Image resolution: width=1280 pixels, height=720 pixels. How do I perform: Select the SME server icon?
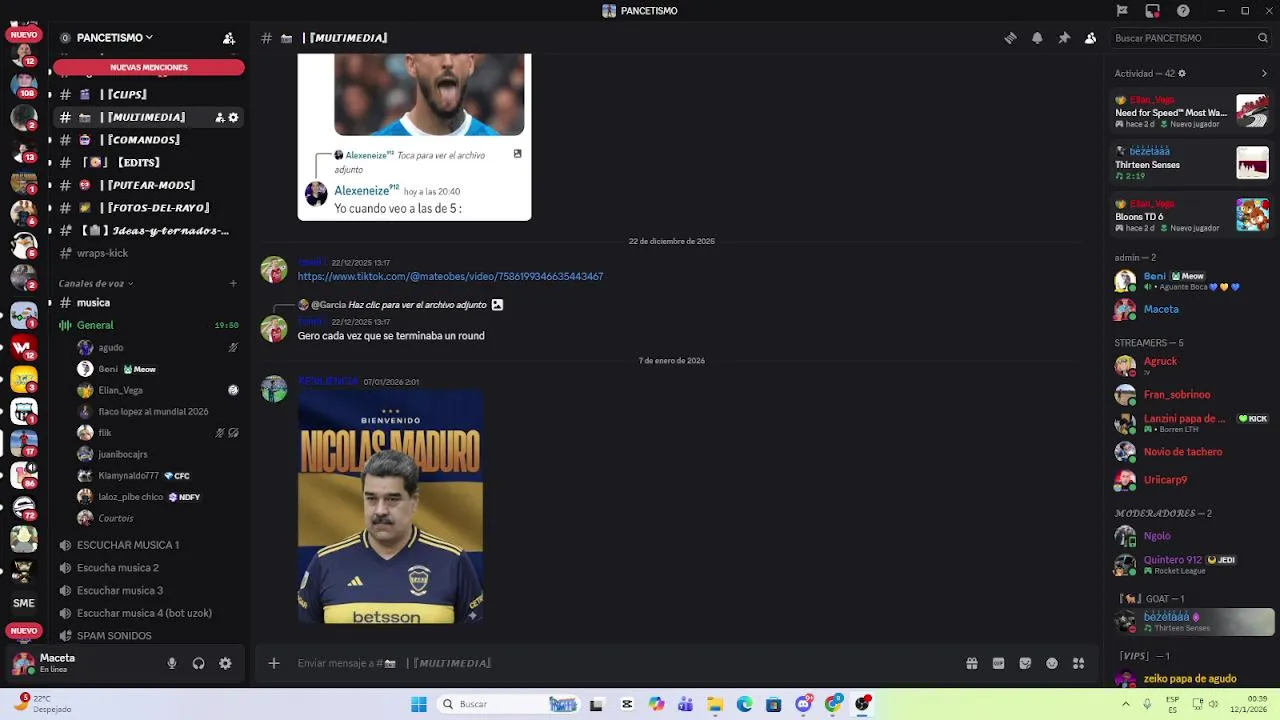click(24, 603)
